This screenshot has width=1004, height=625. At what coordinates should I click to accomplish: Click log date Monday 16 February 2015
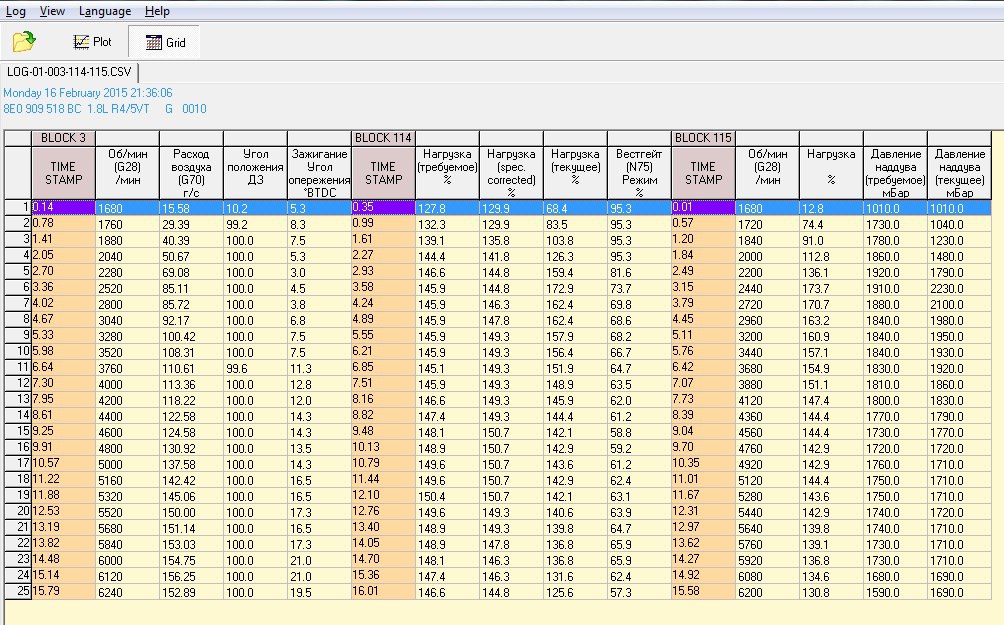[66, 93]
